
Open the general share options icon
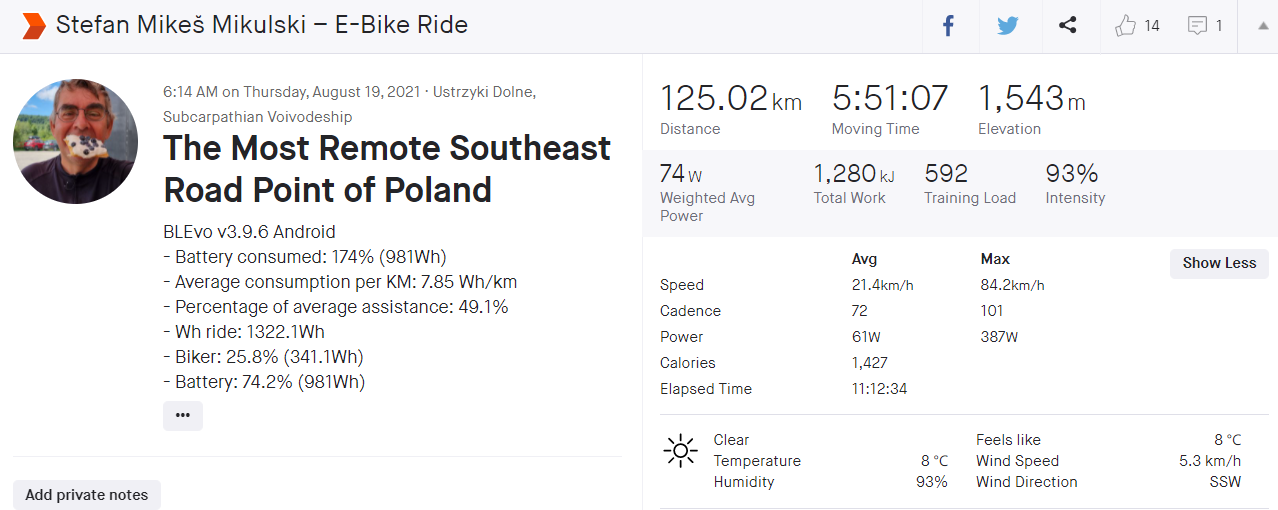[1068, 26]
